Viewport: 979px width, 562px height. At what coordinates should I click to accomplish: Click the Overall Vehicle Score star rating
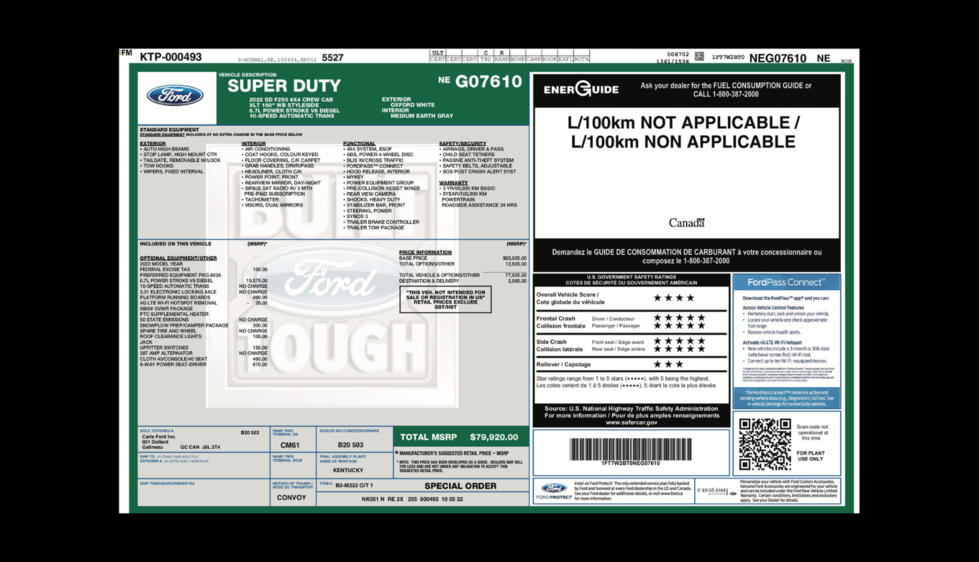[x=674, y=298]
